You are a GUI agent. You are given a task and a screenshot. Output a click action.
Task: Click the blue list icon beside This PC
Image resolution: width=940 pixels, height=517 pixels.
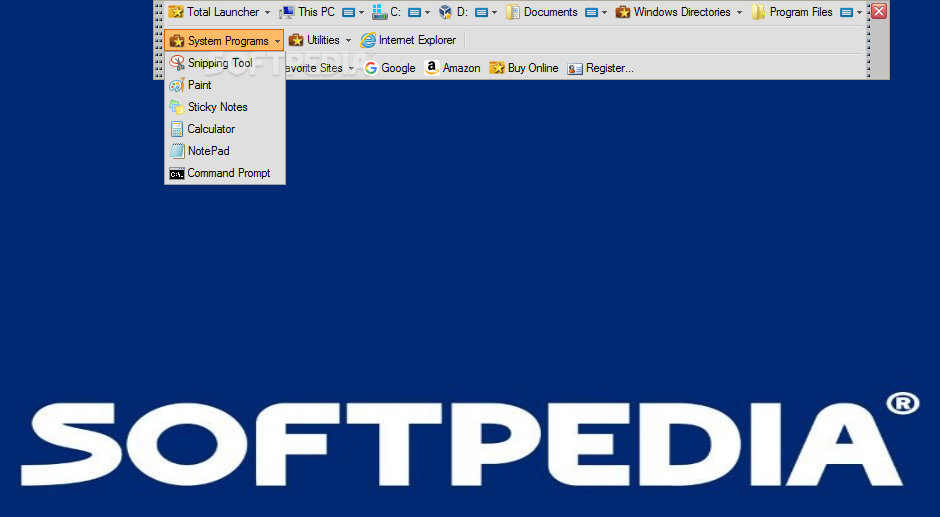[x=348, y=13]
